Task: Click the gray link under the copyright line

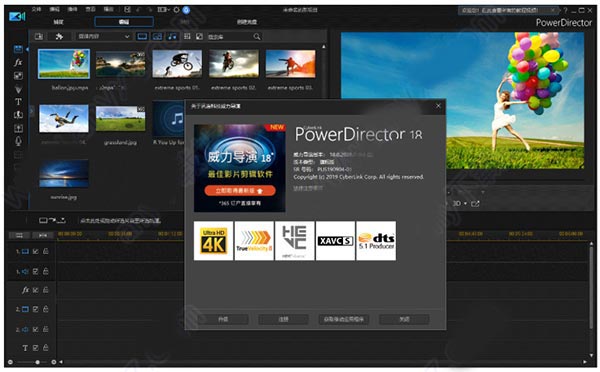Action: click(x=308, y=188)
